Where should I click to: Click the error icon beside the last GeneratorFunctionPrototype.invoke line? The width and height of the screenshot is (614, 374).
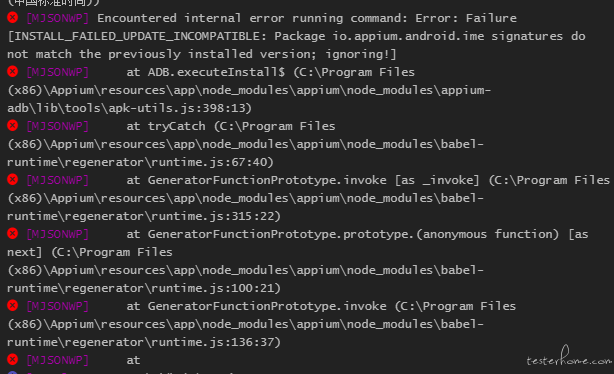13,305
